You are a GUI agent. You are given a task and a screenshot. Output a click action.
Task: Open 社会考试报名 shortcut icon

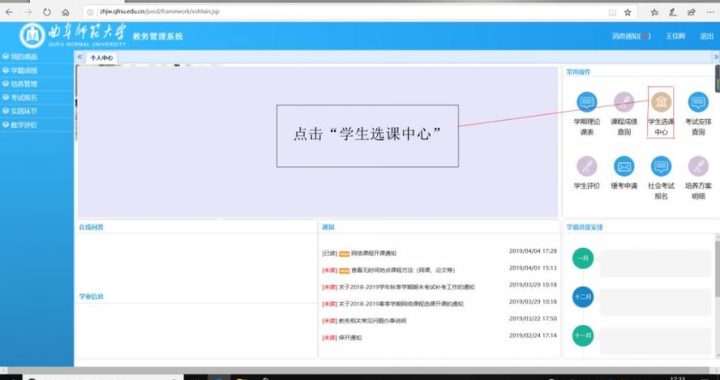point(661,166)
